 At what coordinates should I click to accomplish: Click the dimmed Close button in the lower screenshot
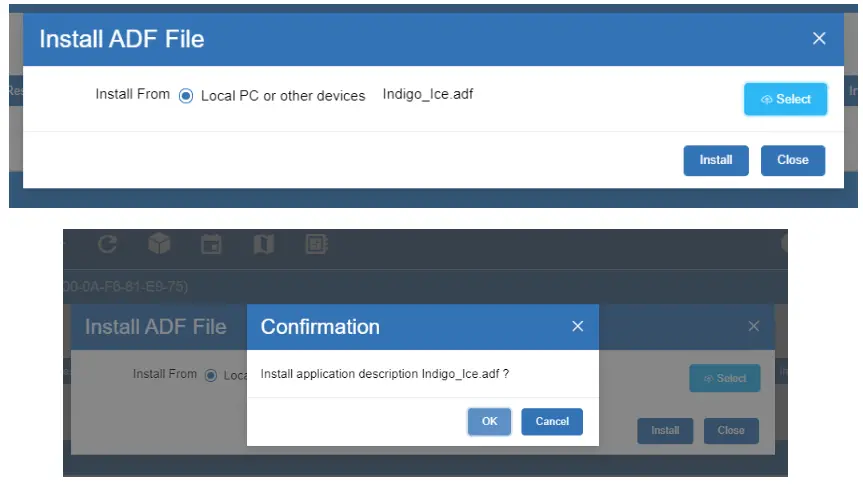[x=731, y=431]
